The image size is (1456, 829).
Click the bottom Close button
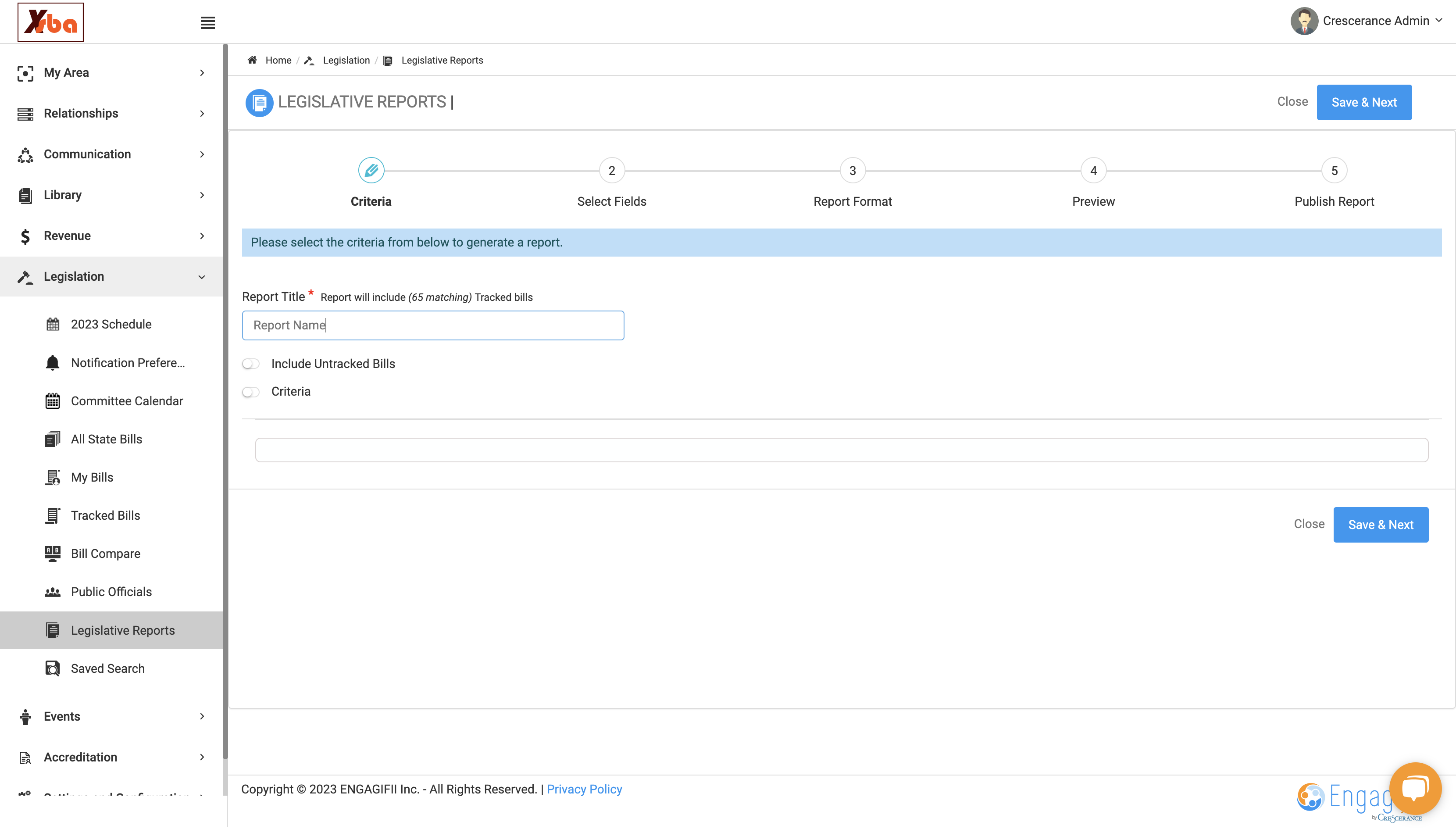(x=1309, y=524)
